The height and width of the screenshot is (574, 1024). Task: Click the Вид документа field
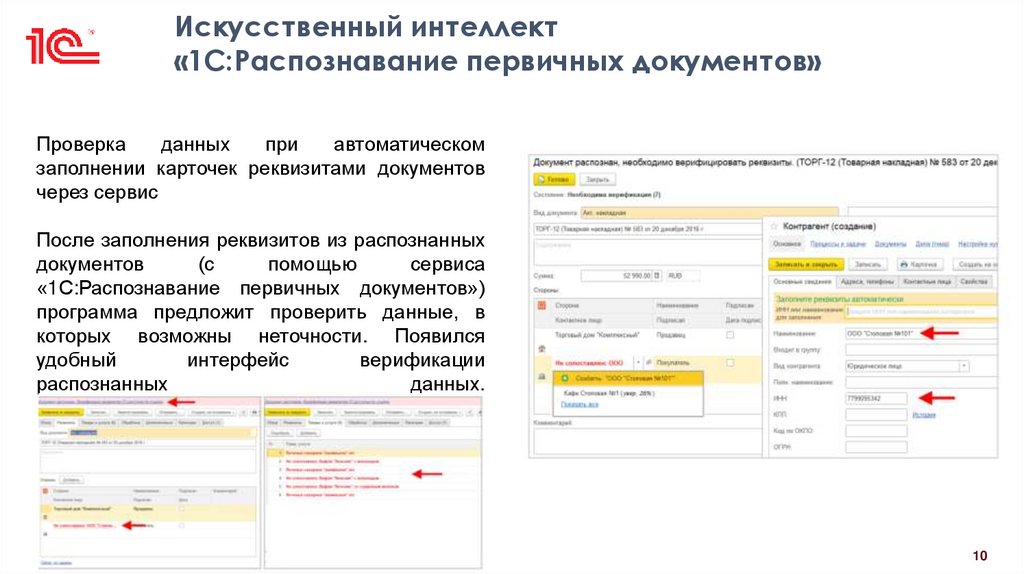[x=709, y=212]
